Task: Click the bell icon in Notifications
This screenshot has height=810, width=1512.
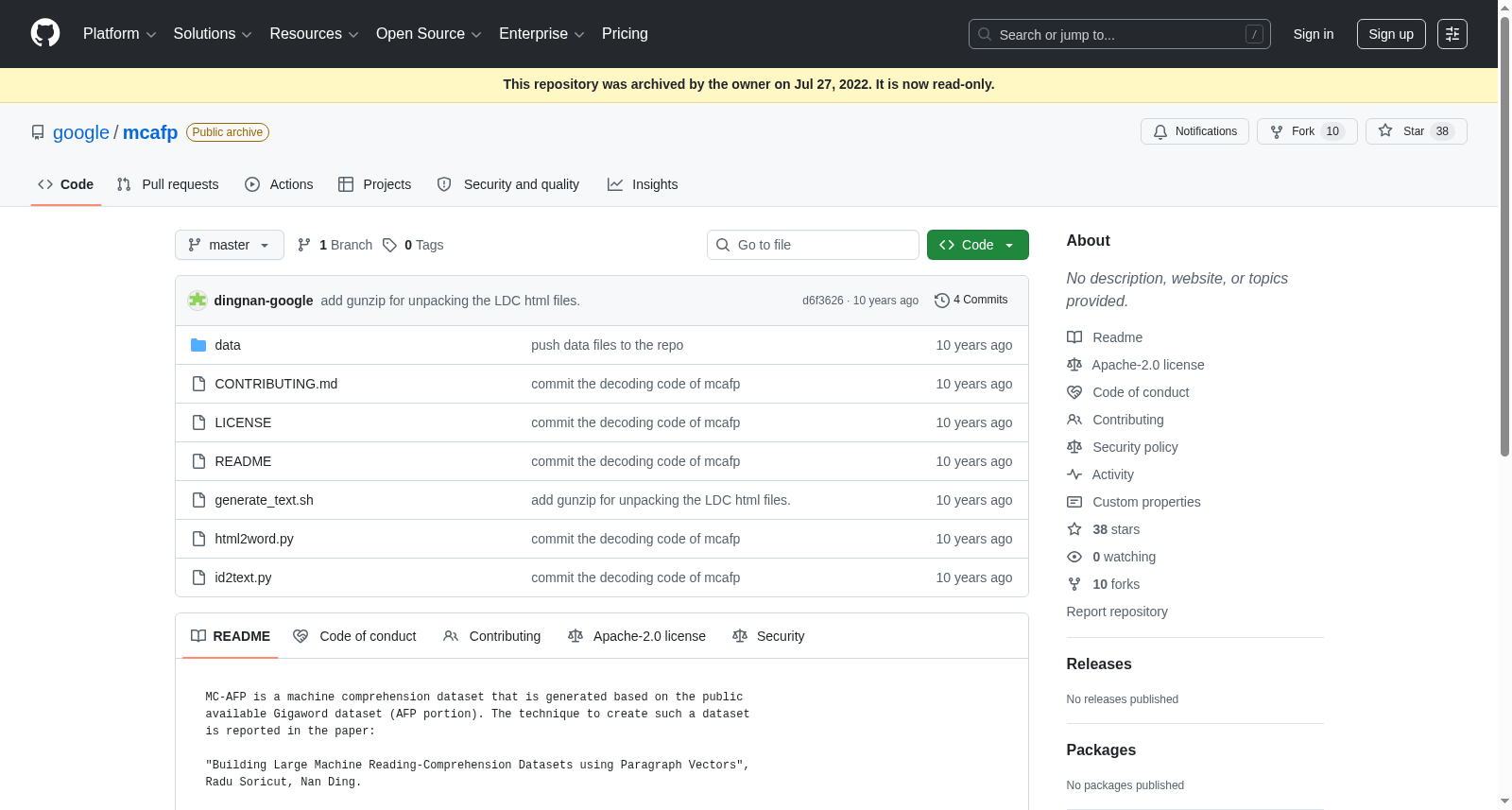Action: point(1160,131)
